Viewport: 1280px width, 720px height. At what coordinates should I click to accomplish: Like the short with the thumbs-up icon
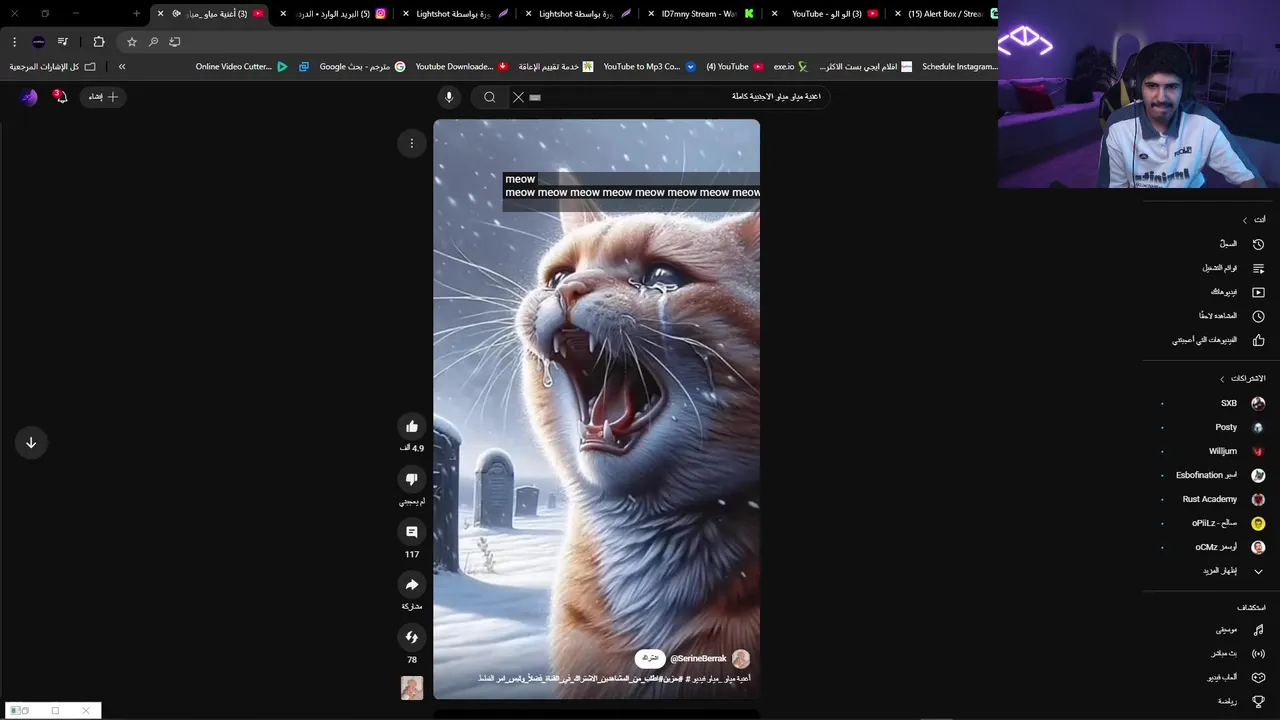click(412, 426)
